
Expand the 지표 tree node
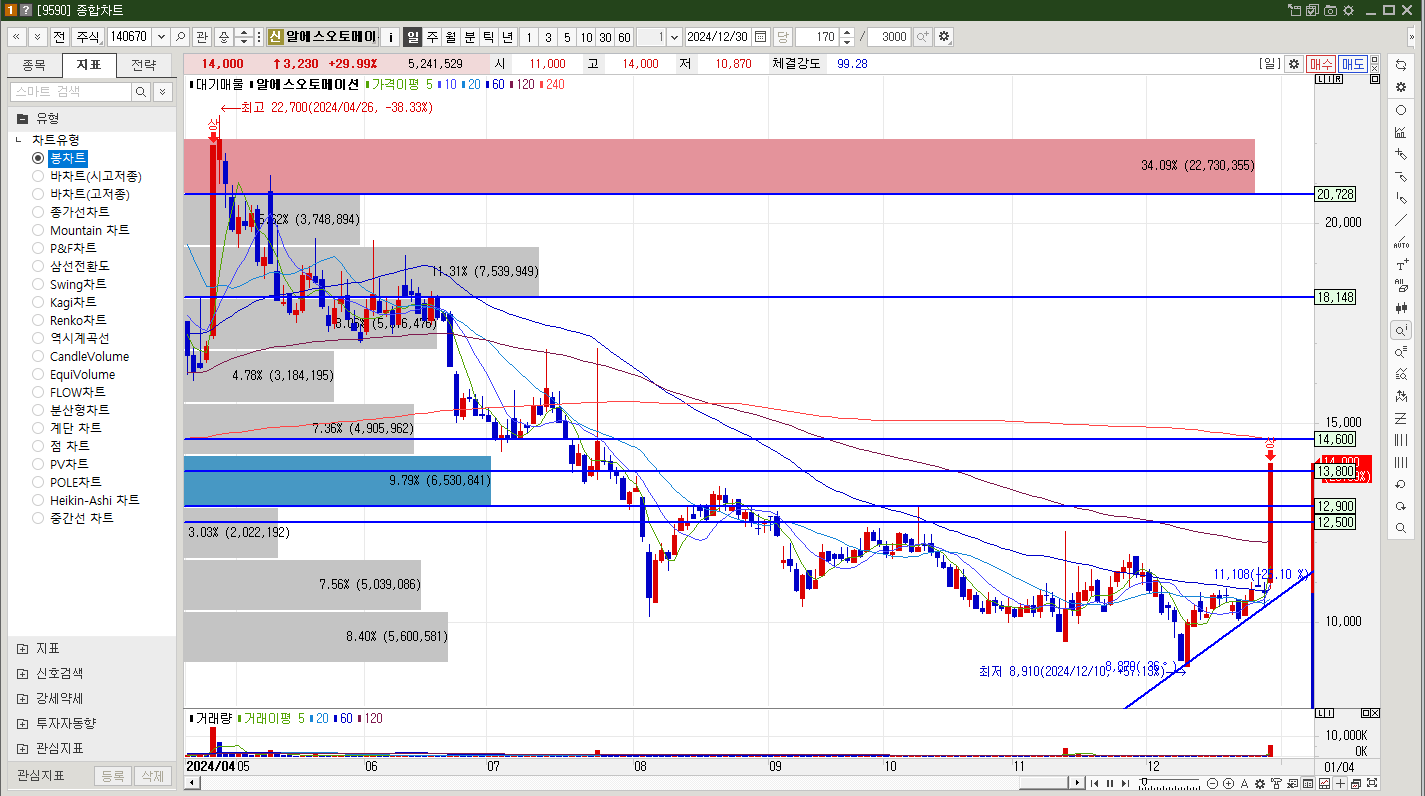click(23, 648)
